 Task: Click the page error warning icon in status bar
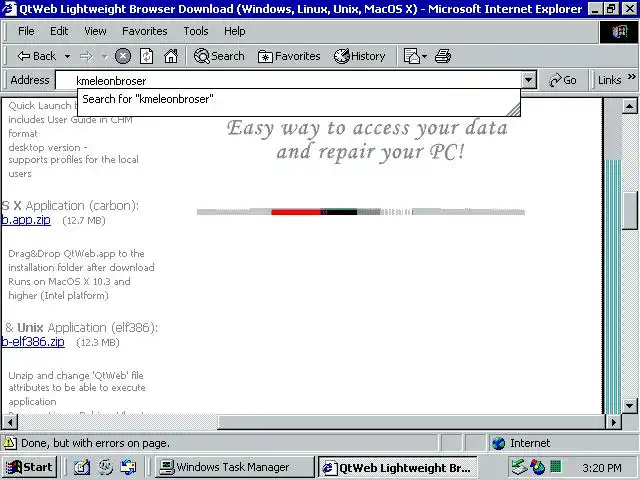click(x=10, y=443)
